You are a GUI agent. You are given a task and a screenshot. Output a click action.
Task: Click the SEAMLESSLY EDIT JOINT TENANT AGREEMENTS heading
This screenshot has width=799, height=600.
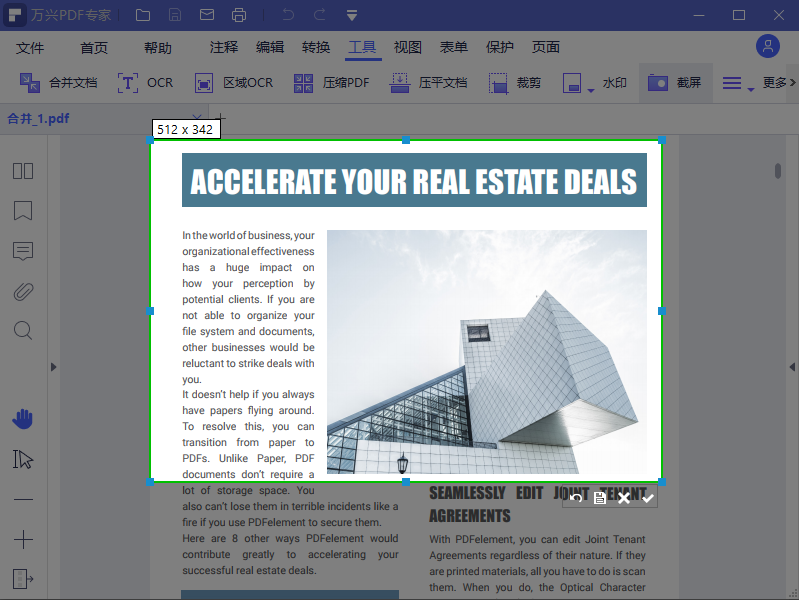pos(538,504)
